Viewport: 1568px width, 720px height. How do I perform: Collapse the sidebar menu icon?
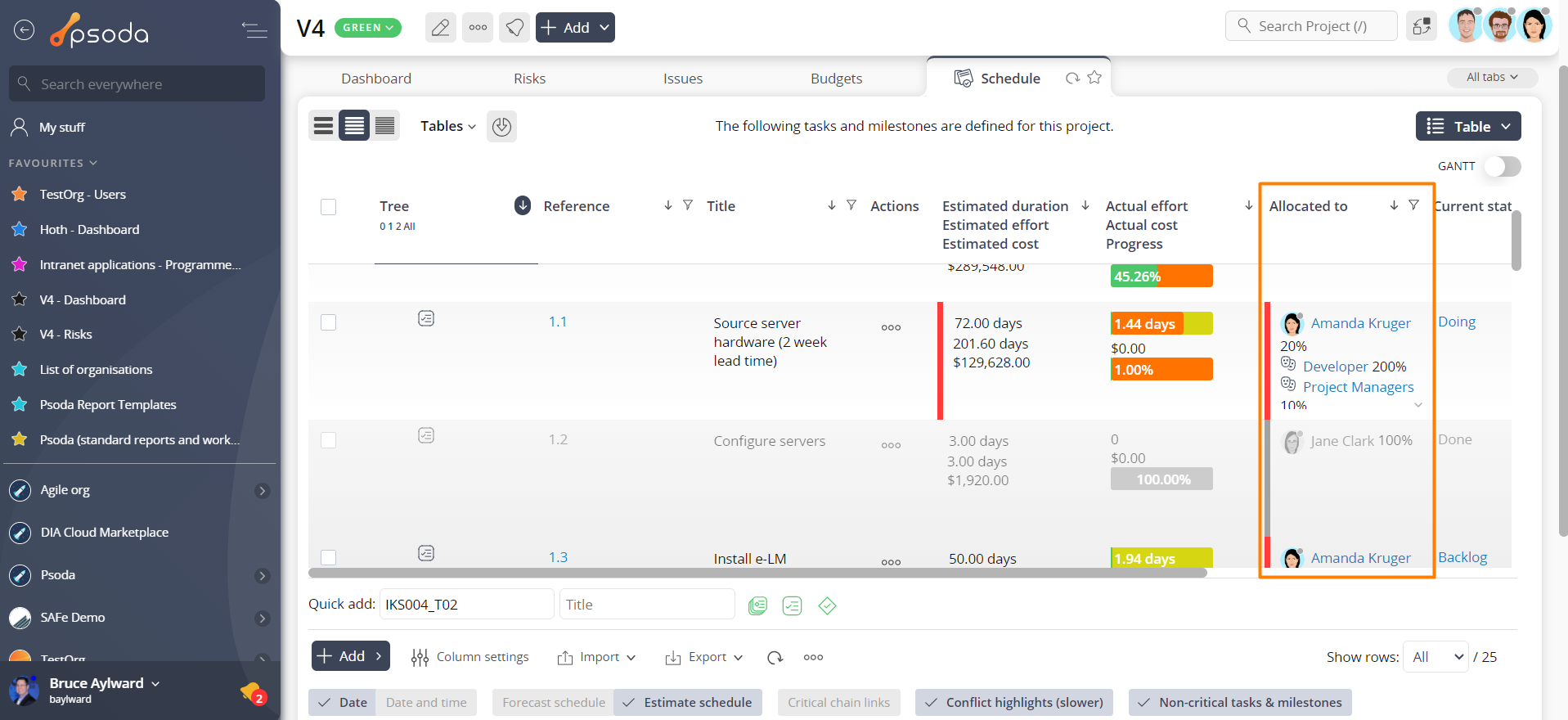[254, 30]
